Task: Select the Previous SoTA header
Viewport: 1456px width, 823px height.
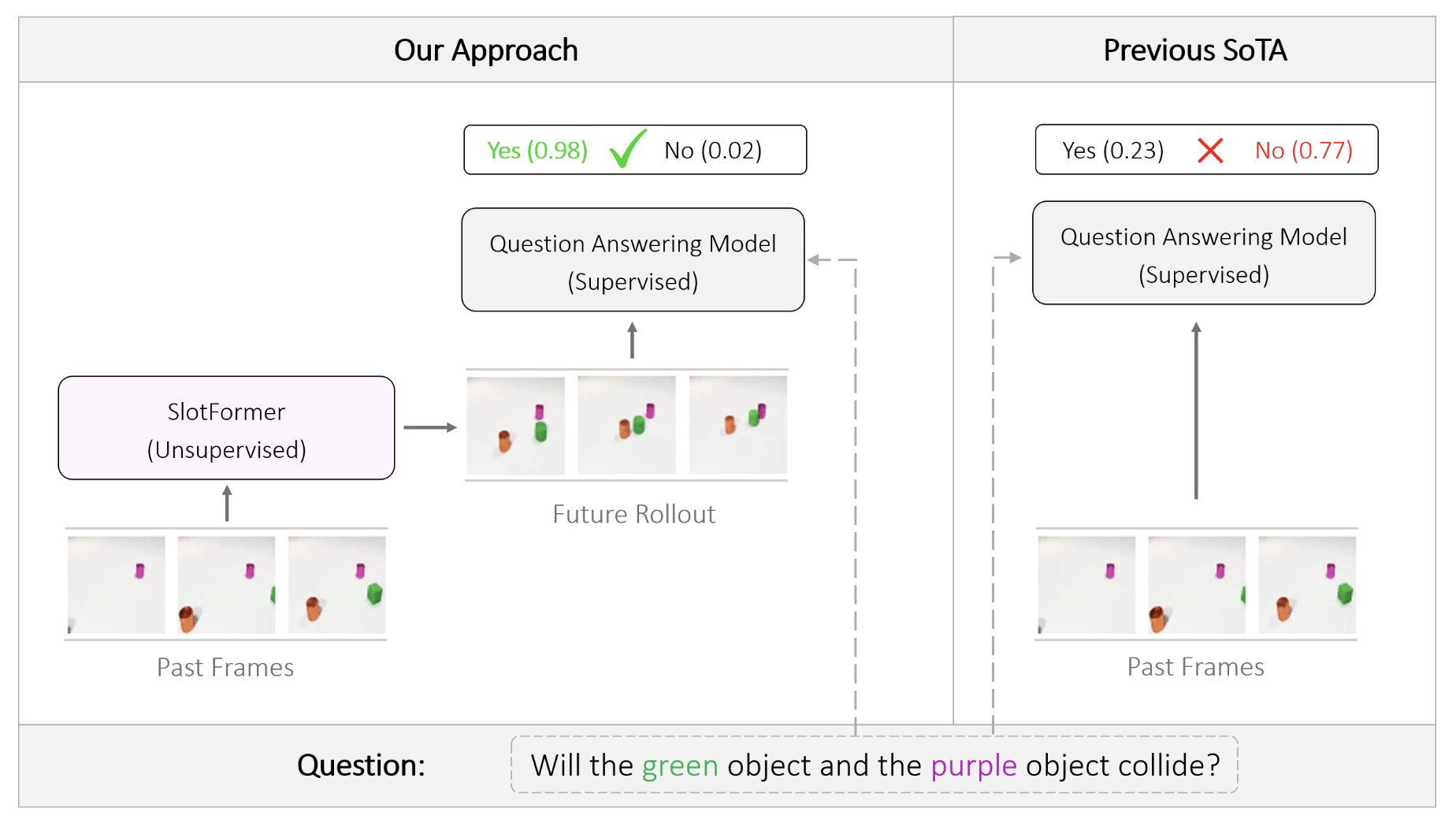Action: (x=1194, y=50)
